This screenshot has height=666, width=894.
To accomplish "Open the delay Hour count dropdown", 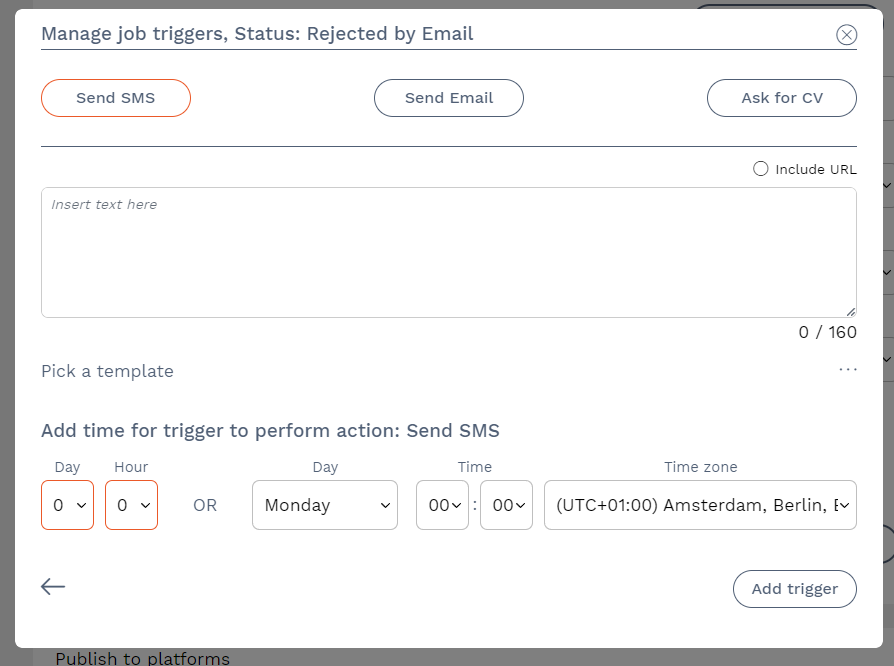I will click(131, 505).
